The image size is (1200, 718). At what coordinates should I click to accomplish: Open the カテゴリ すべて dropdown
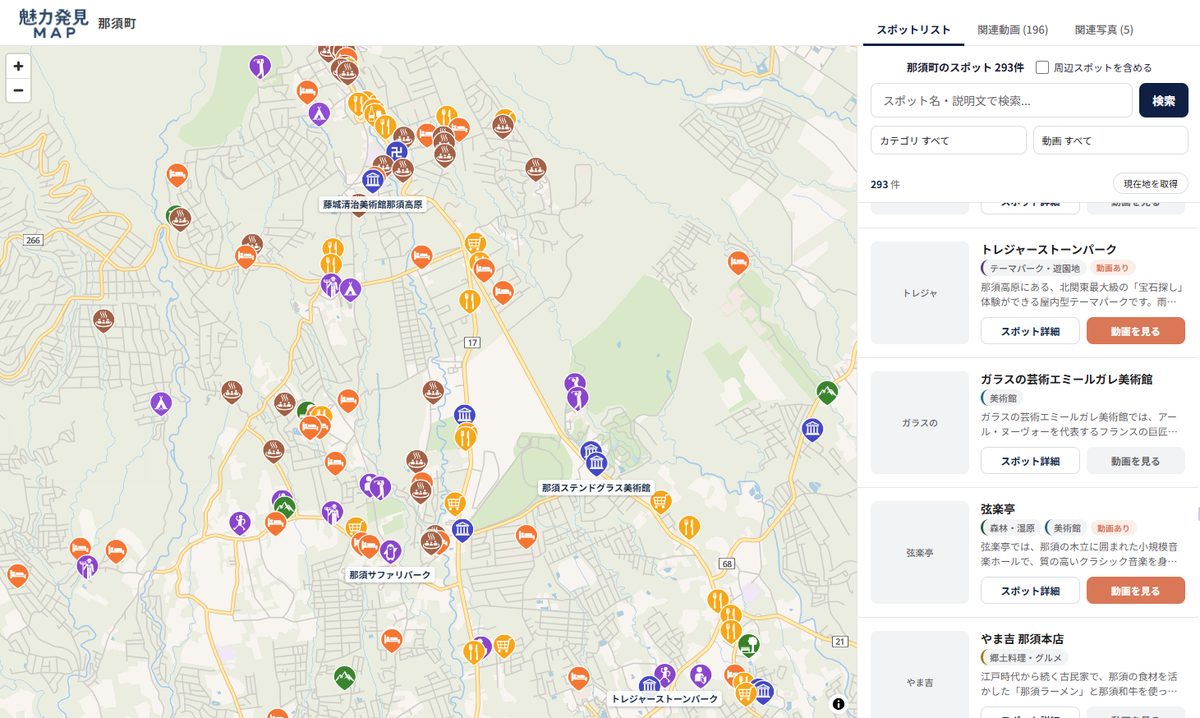tap(948, 141)
